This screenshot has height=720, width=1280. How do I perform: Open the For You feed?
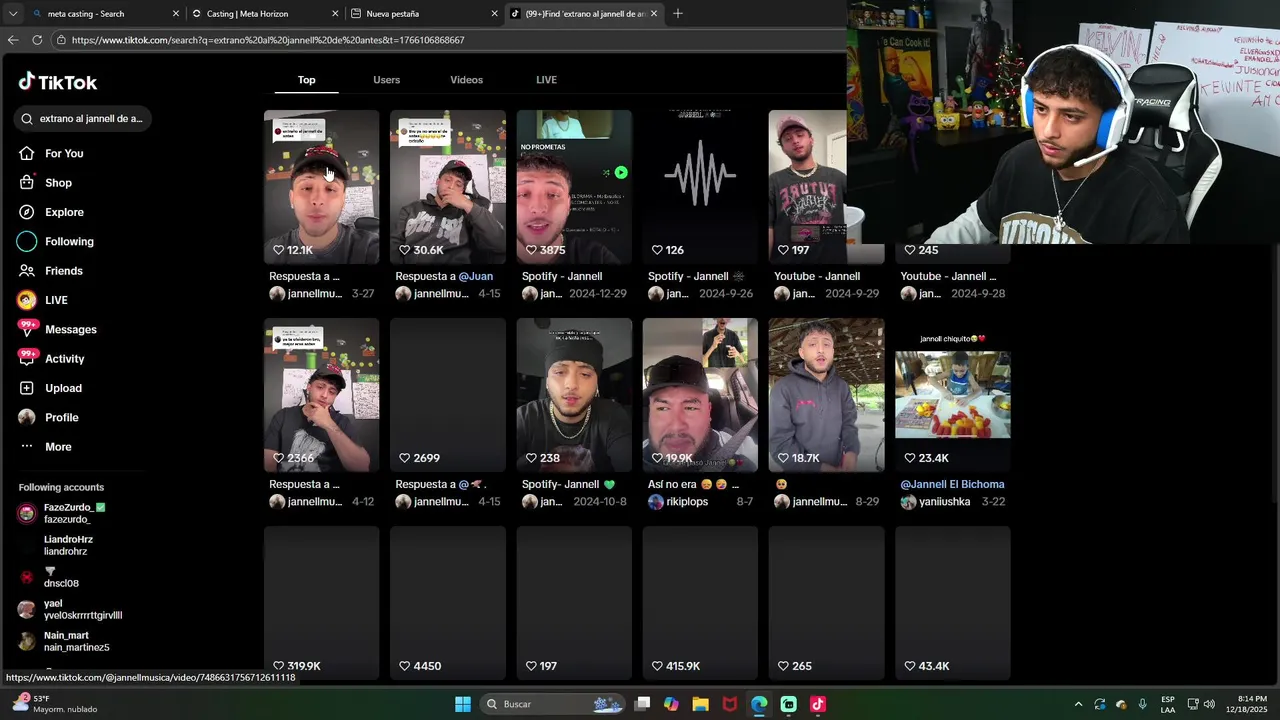[x=64, y=153]
